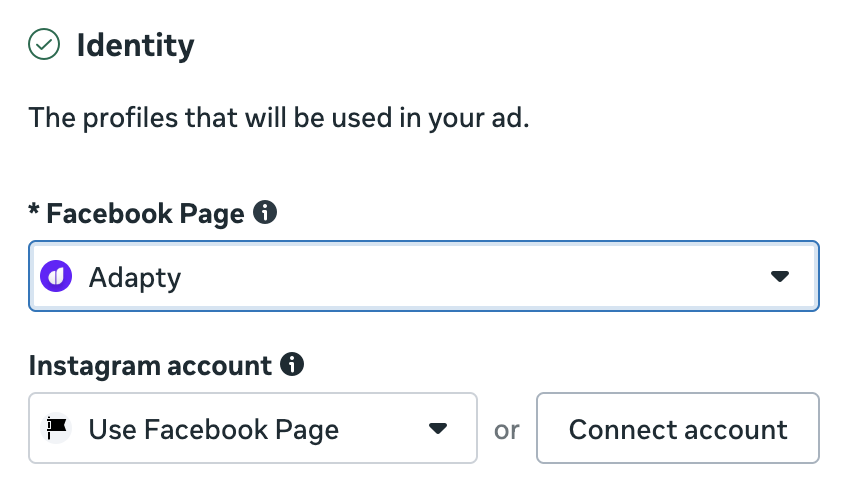
Task: Click the Facebook Page field label
Action: coord(145,213)
